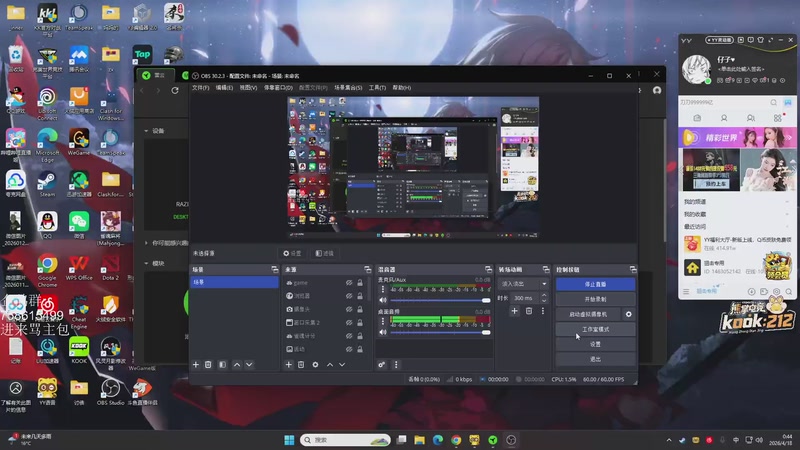800x450 pixels.
Task: Toggle visibility of the browser source
Action: tap(349, 296)
